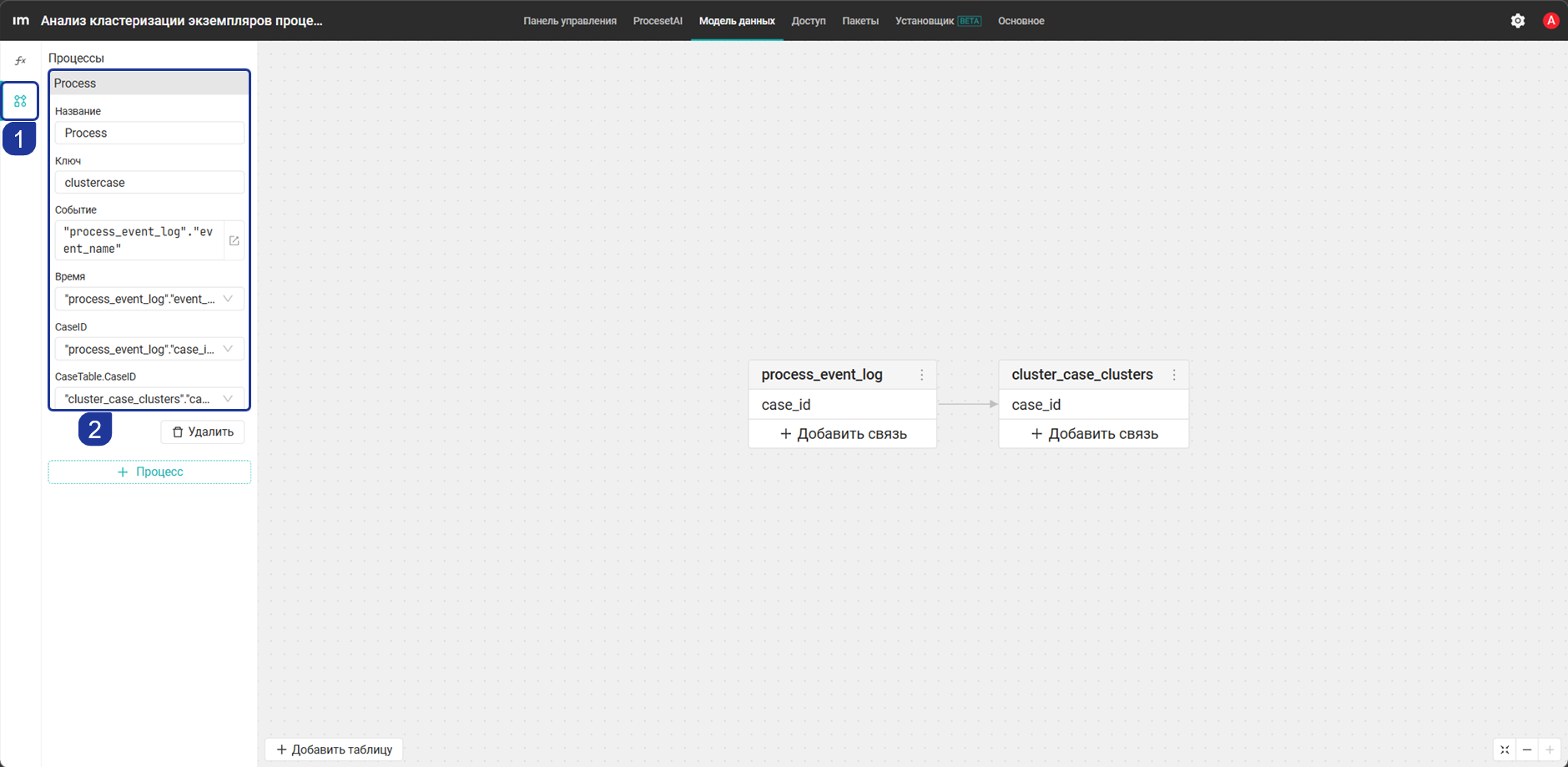1568x767 pixels.
Task: Add a new process with the Процесс button
Action: click(x=149, y=472)
